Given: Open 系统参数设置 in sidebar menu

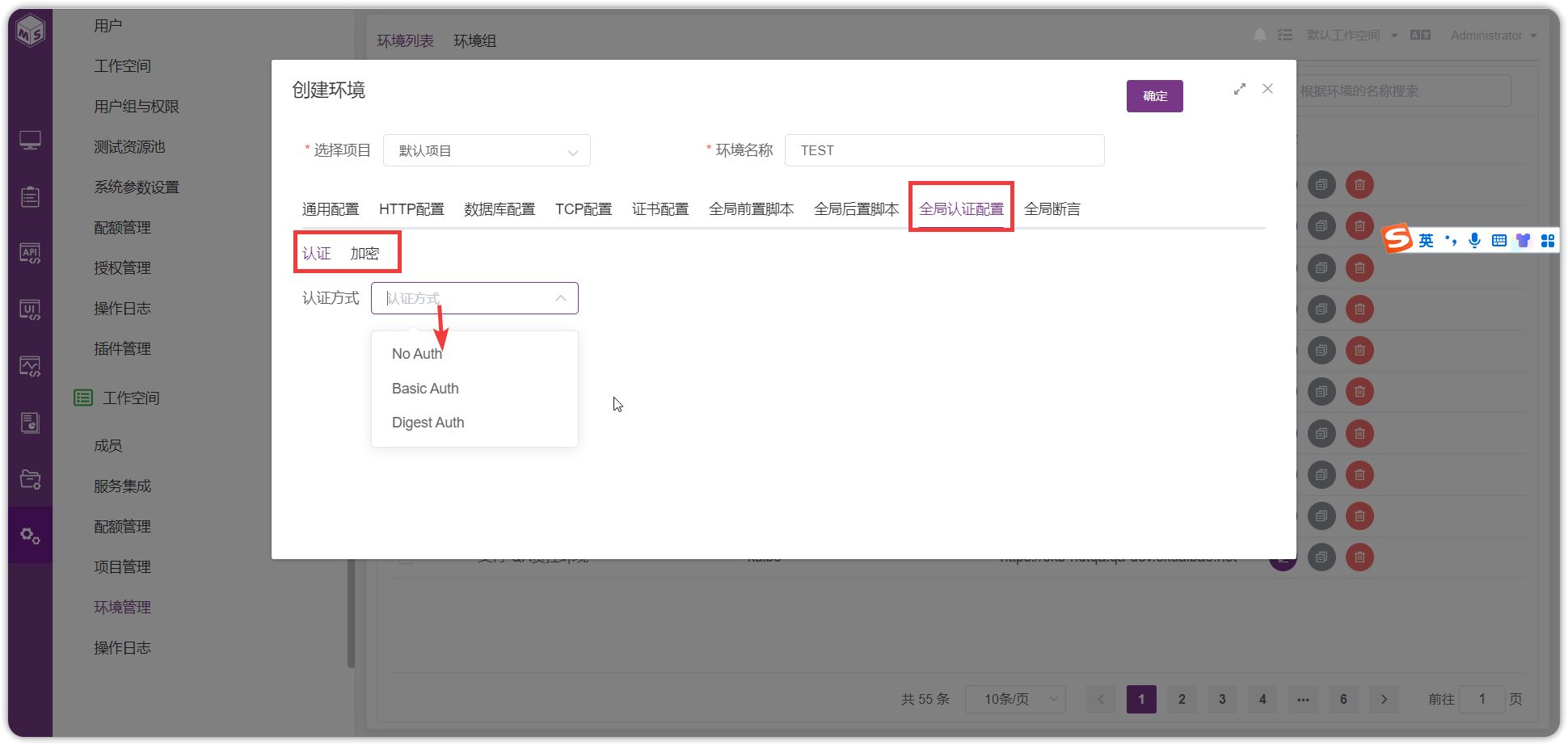Looking at the screenshot, I should tap(137, 187).
